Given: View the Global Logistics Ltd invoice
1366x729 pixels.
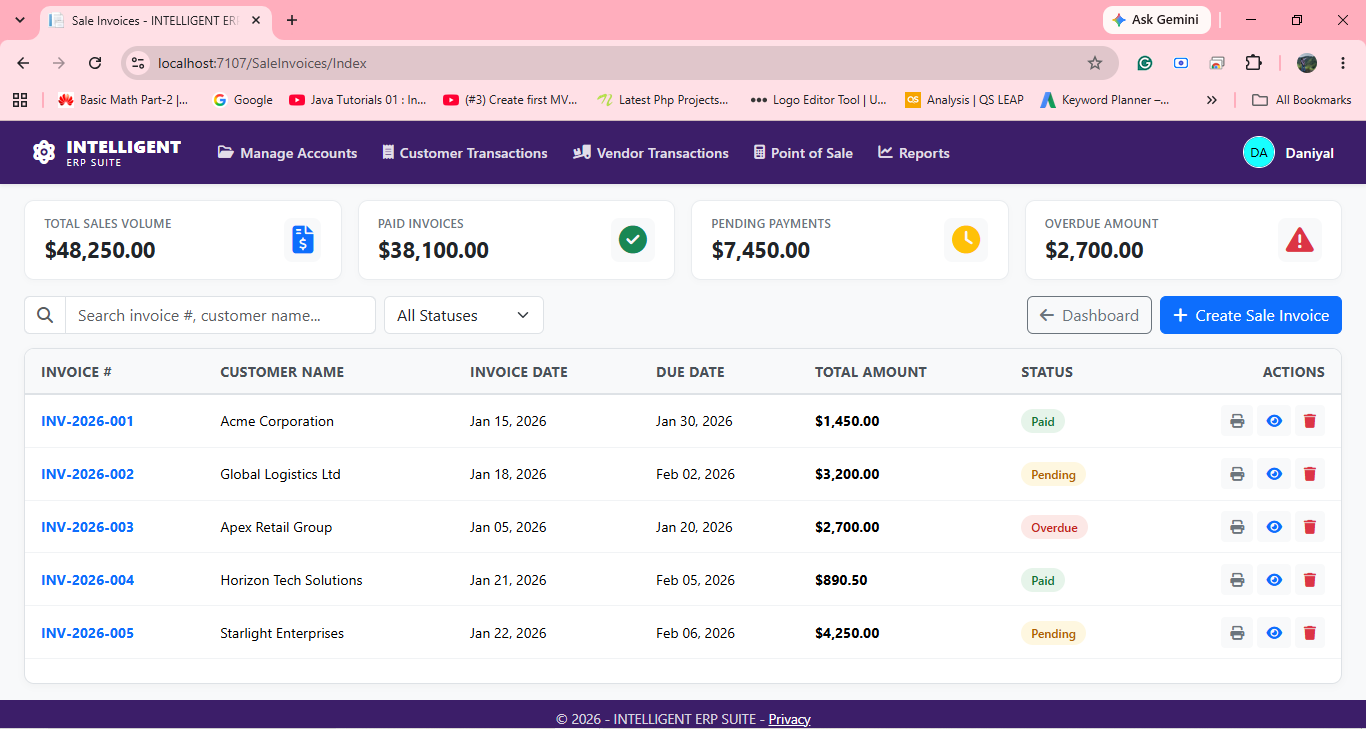Looking at the screenshot, I should (x=1274, y=474).
